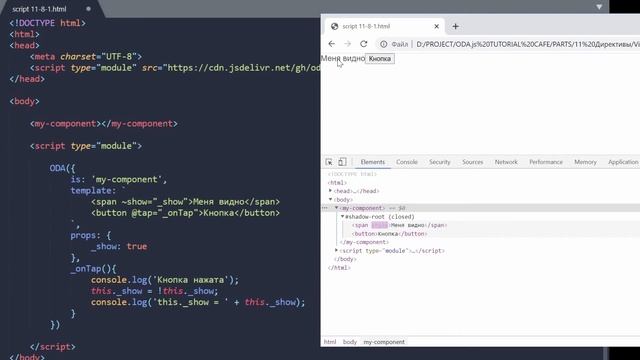
Task: Expand the script type="module" DOM node
Action: [336, 251]
